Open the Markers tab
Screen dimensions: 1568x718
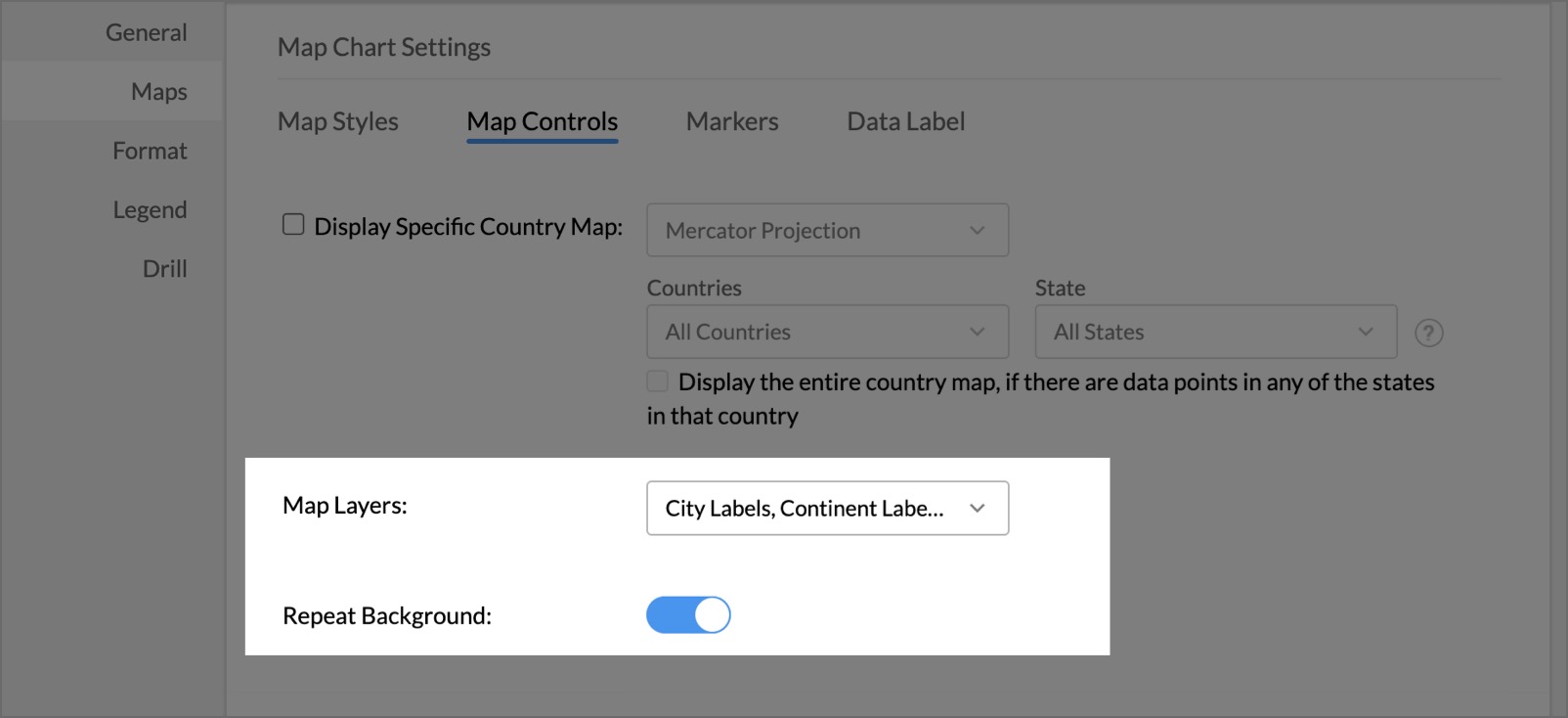[731, 121]
